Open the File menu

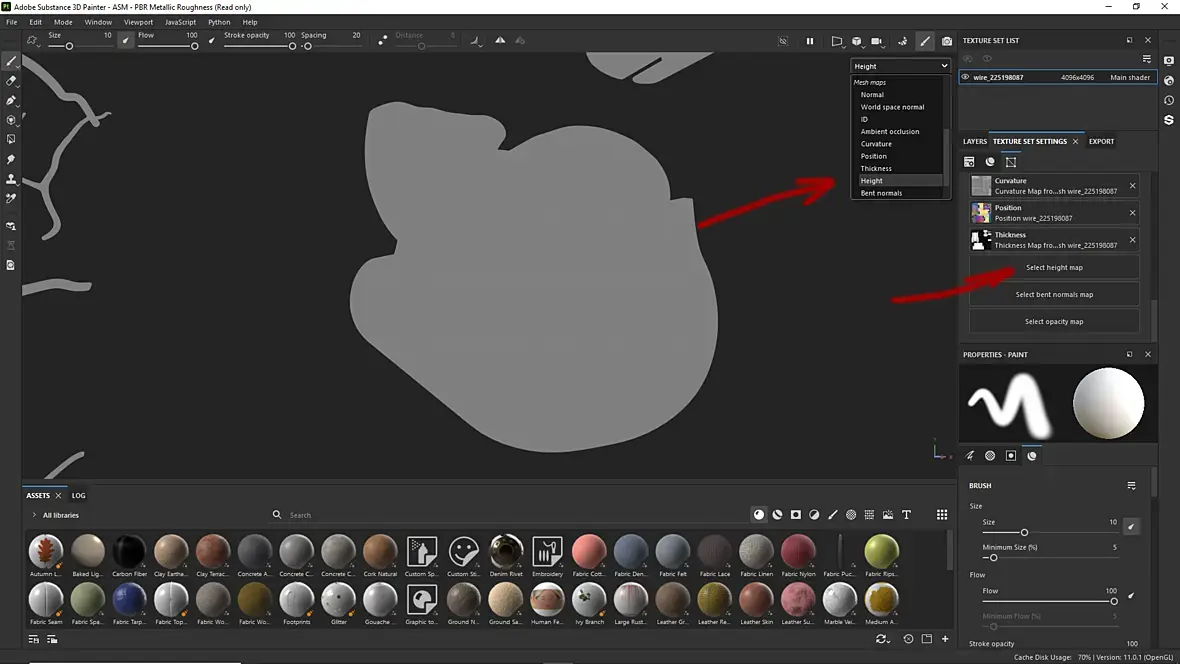point(12,22)
